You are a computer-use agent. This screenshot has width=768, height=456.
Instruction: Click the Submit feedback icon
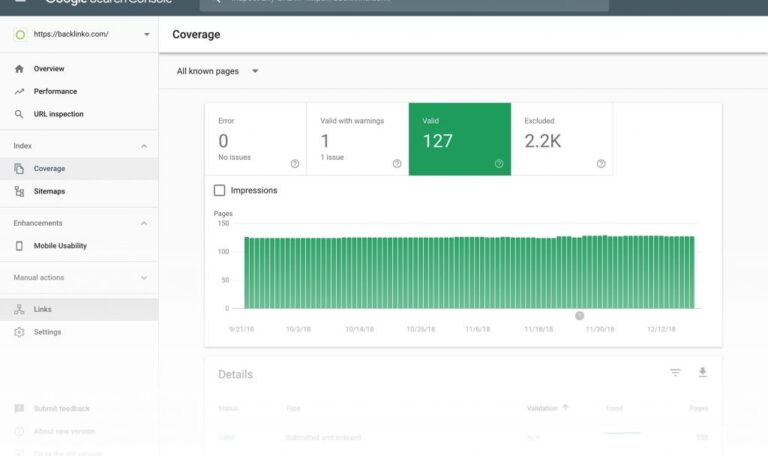point(19,408)
